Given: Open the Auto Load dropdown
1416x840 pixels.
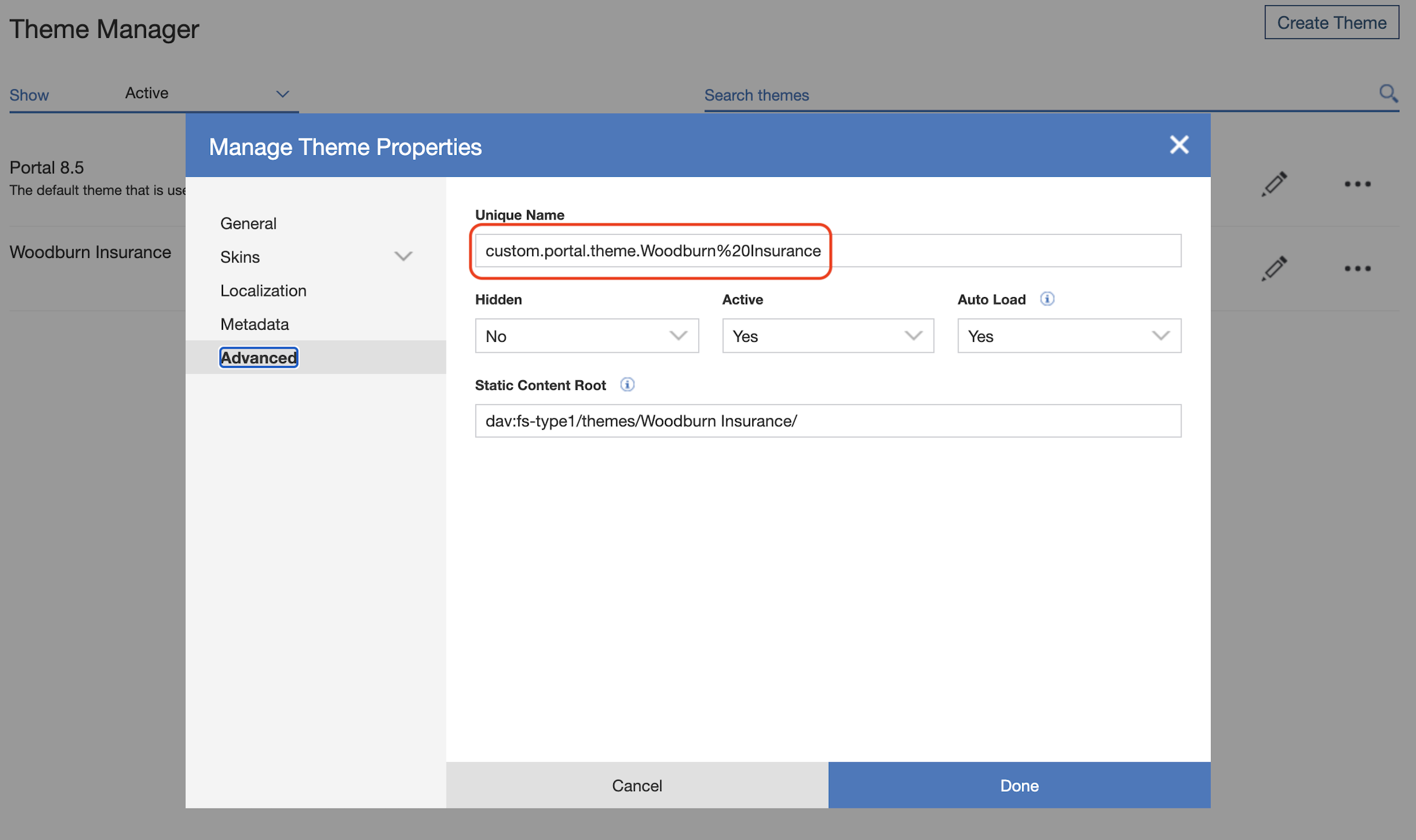Looking at the screenshot, I should pyautogui.click(x=1068, y=336).
